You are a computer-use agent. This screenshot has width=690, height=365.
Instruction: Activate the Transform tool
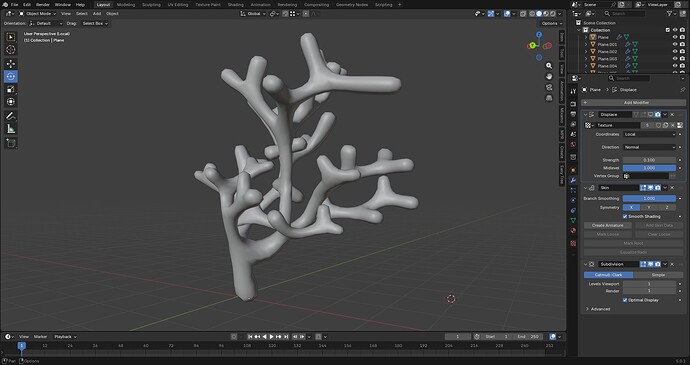click(11, 102)
